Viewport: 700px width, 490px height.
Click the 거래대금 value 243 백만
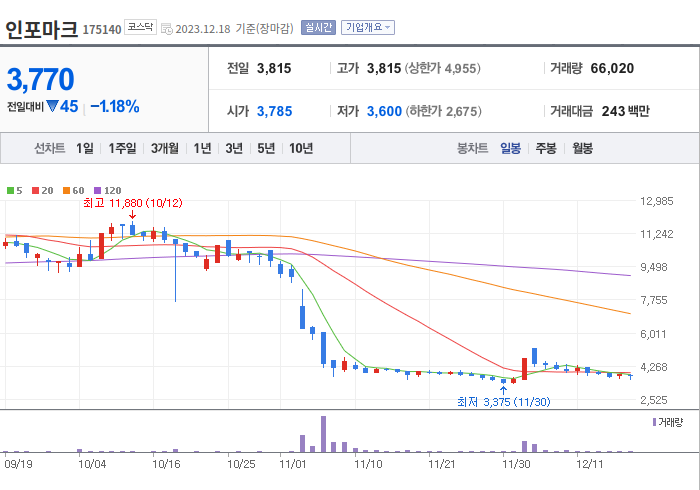click(x=625, y=111)
